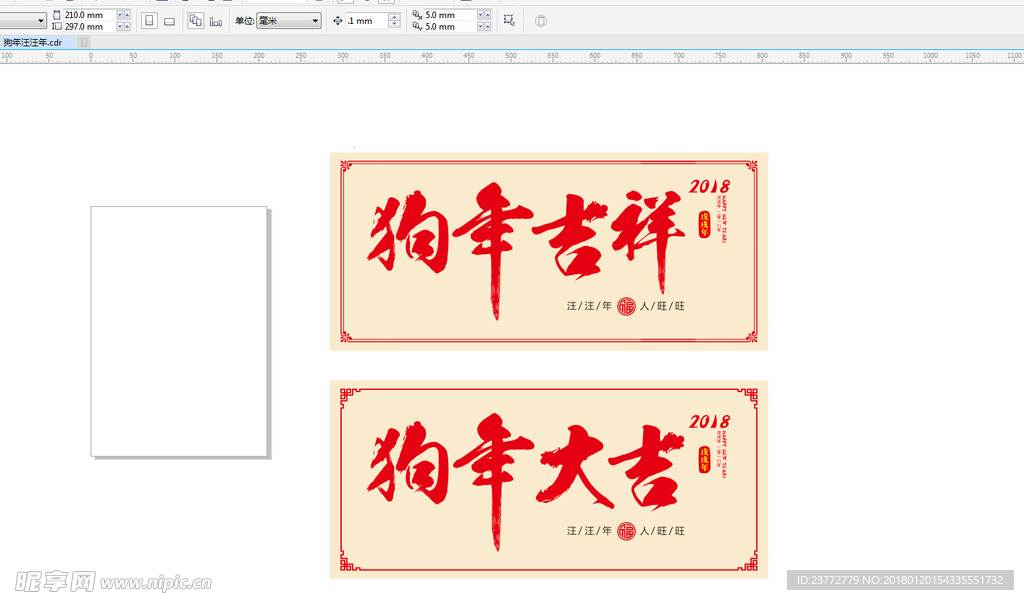
Task: Enable treat-all-objects-as-filled mode
Action: 539,21
